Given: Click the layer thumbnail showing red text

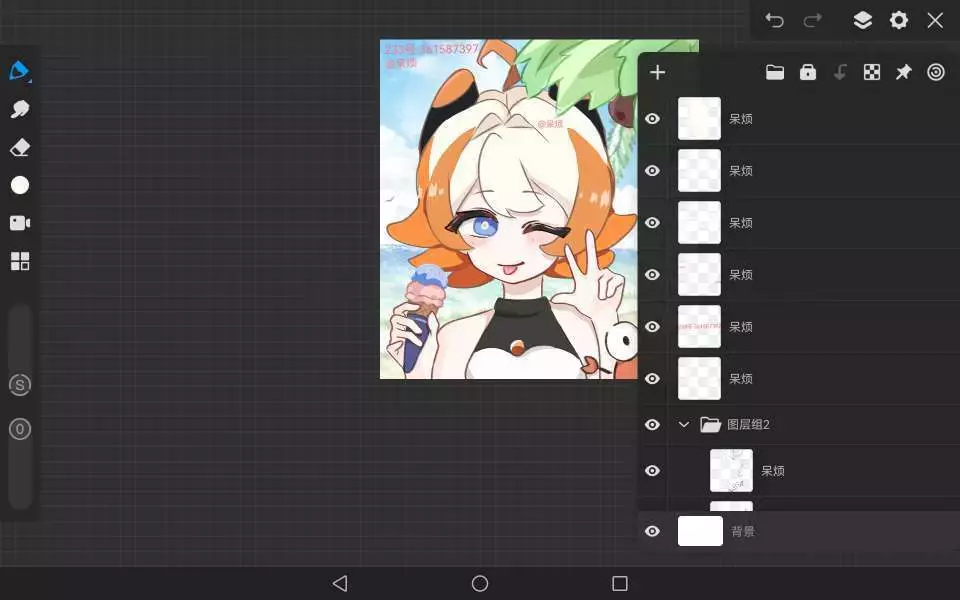Looking at the screenshot, I should [x=699, y=326].
